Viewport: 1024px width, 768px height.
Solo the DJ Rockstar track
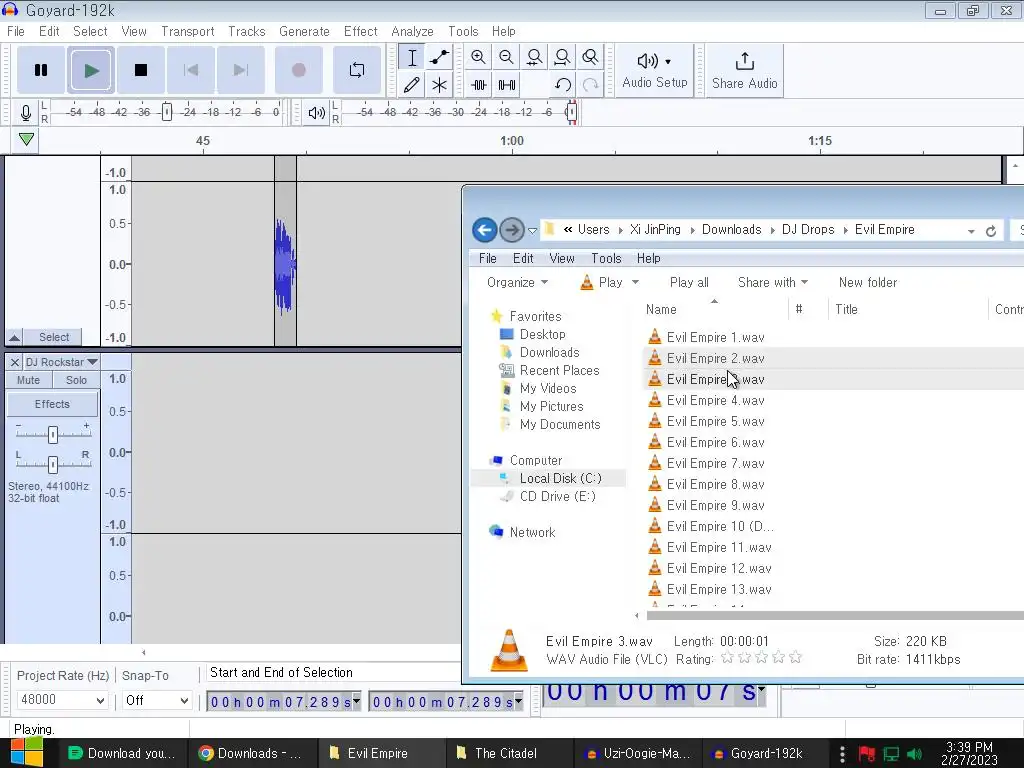76,380
